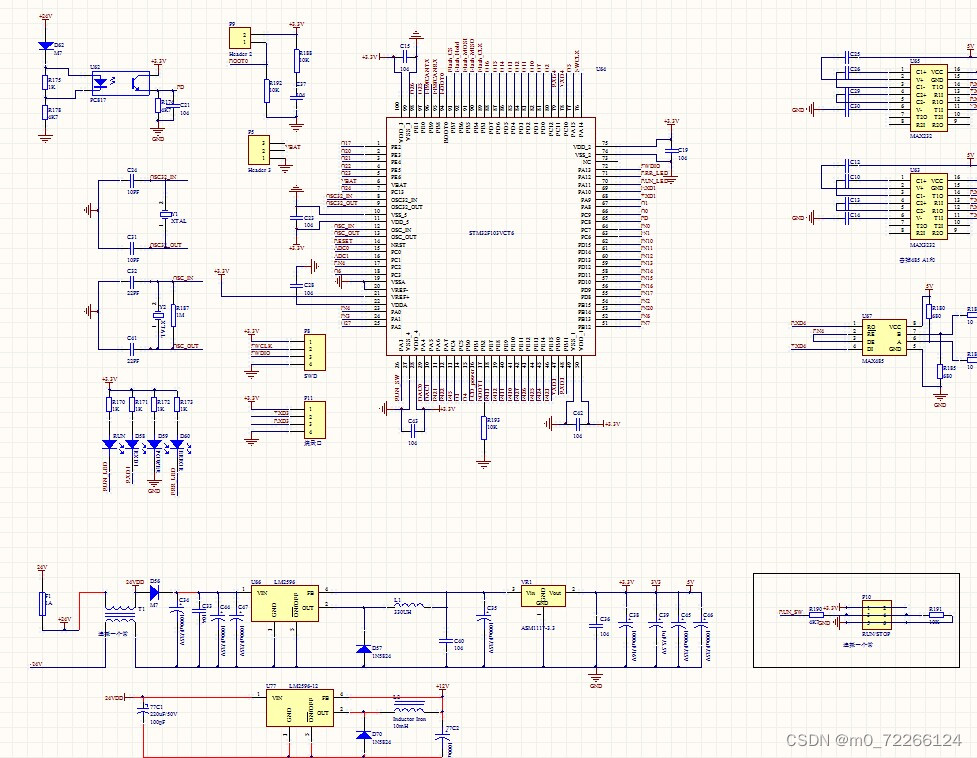Click the Inductor Iron 10mH label
977x758 pixels.
[410, 716]
